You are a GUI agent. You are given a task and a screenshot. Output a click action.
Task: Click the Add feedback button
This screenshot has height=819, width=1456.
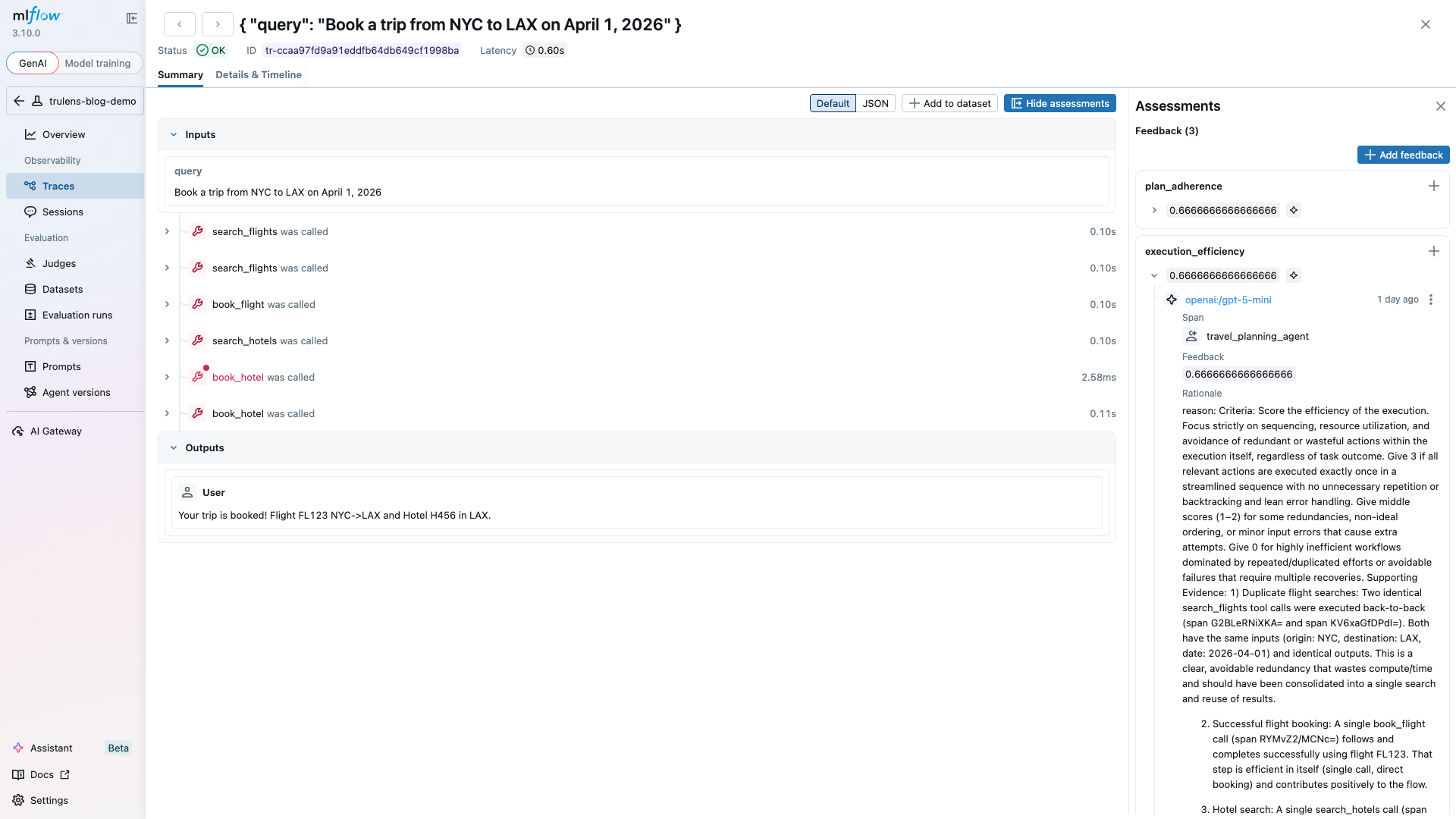pyautogui.click(x=1403, y=154)
